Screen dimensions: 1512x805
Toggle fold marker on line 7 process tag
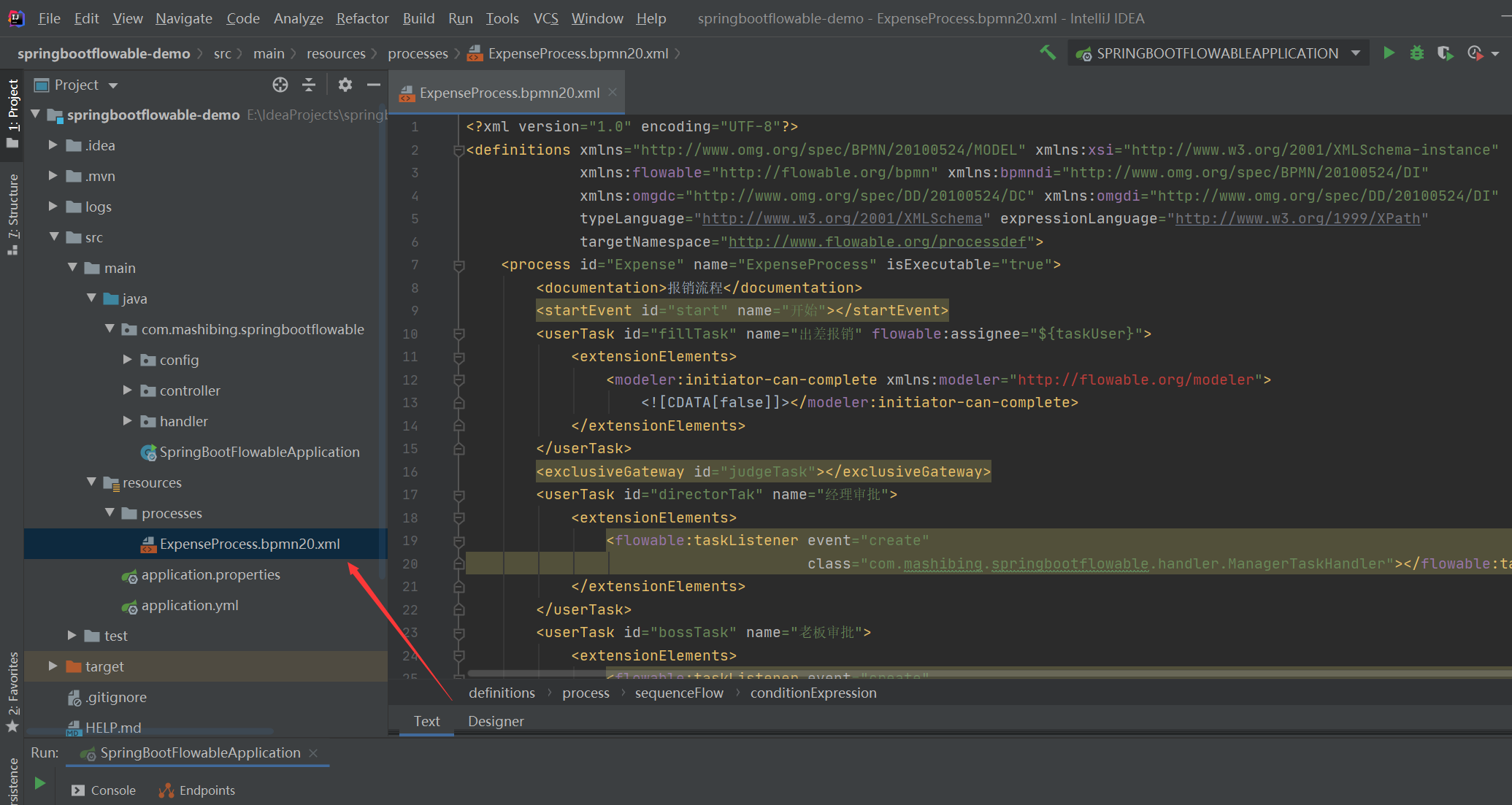tap(459, 265)
